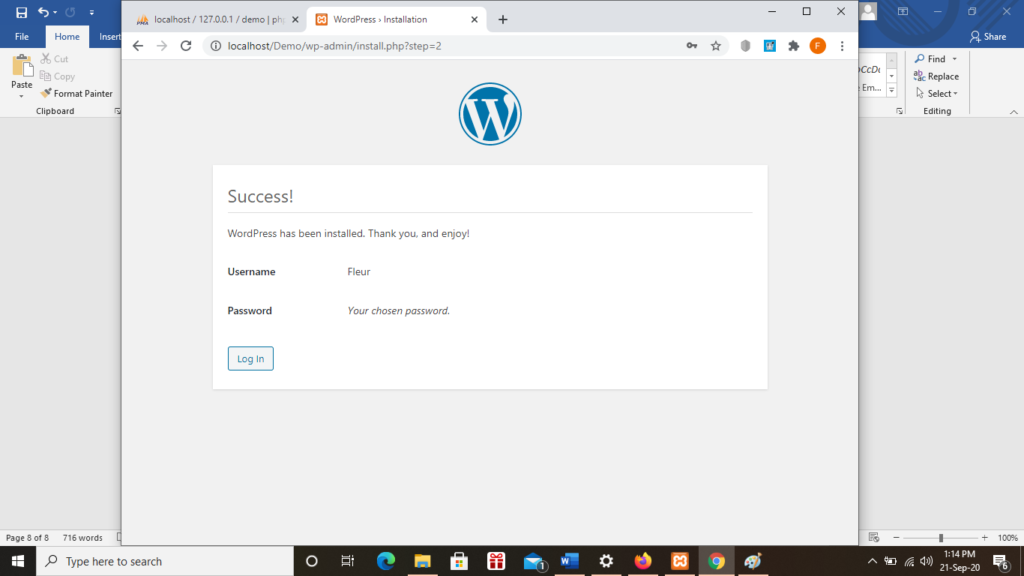Close the localhost phpMyAdmin tab
Viewport: 1024px width, 576px height.
coord(295,20)
